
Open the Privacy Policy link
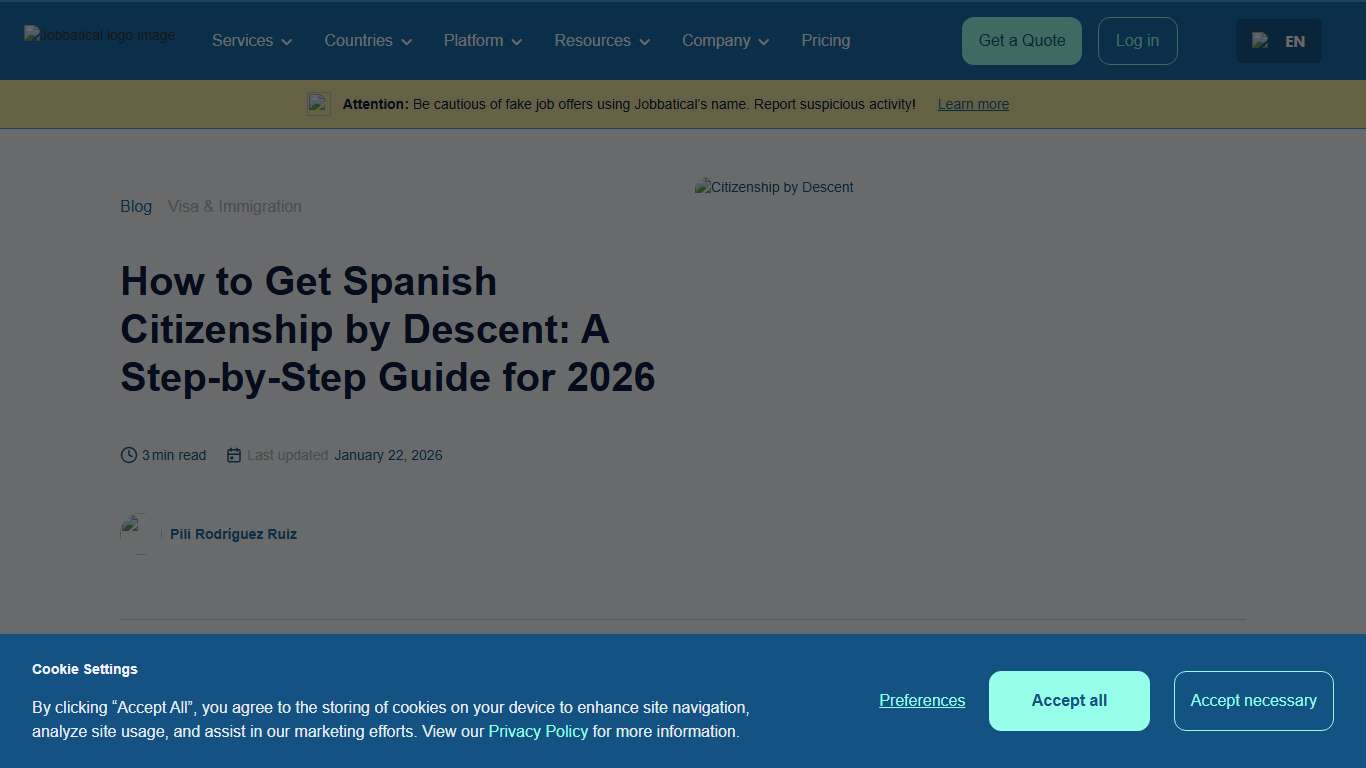tap(538, 731)
